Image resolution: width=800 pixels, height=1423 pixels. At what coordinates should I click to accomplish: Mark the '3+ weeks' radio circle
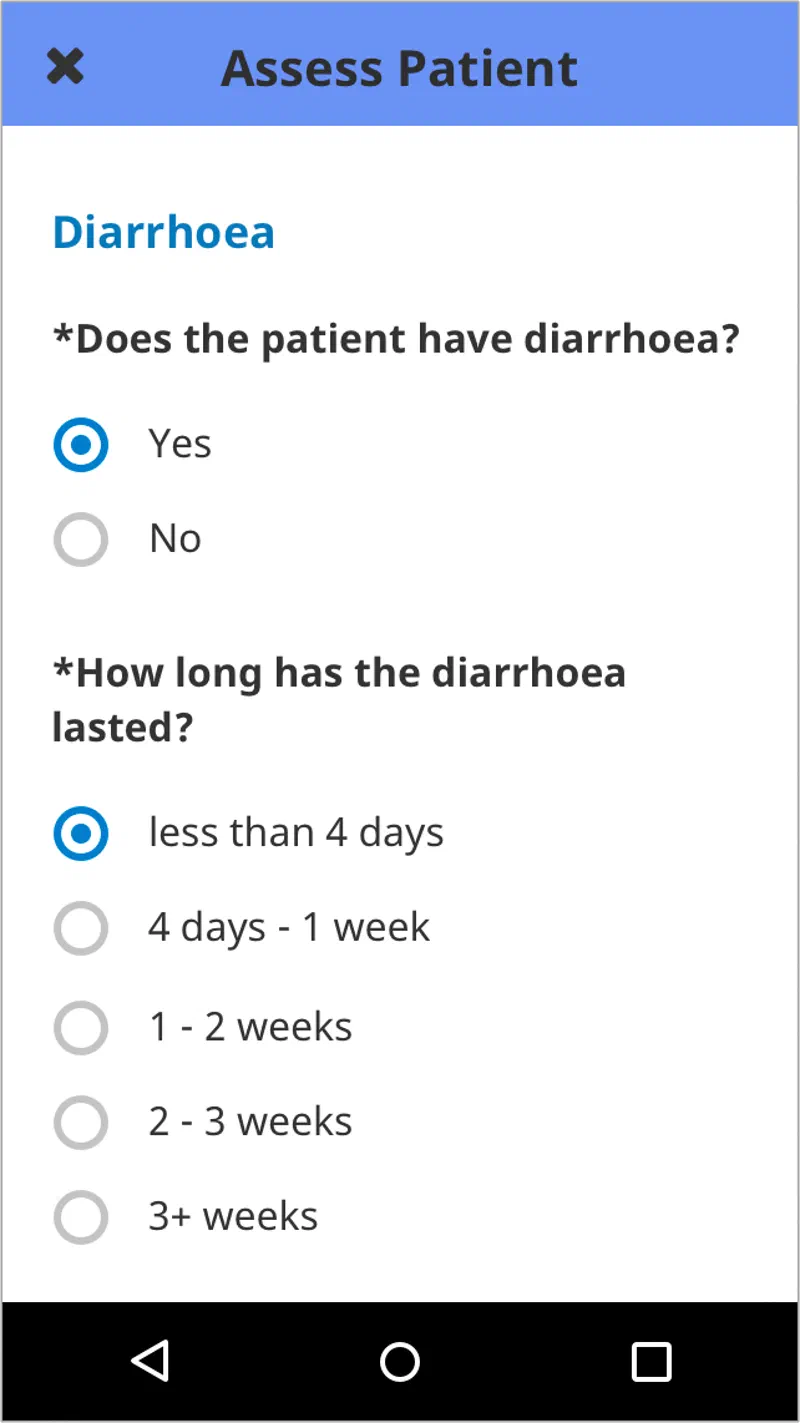click(80, 1217)
